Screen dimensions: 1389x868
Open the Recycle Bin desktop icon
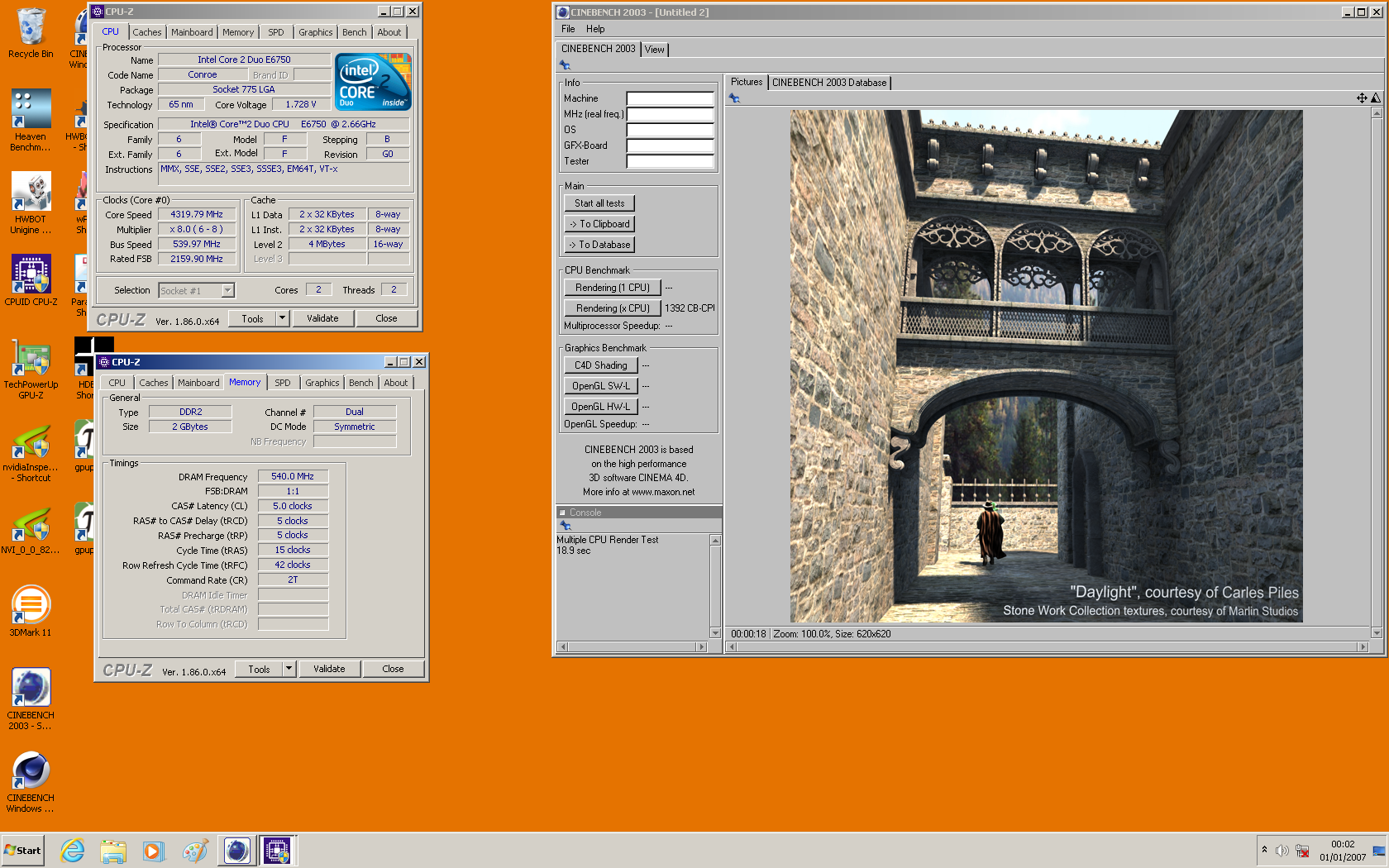point(31,33)
